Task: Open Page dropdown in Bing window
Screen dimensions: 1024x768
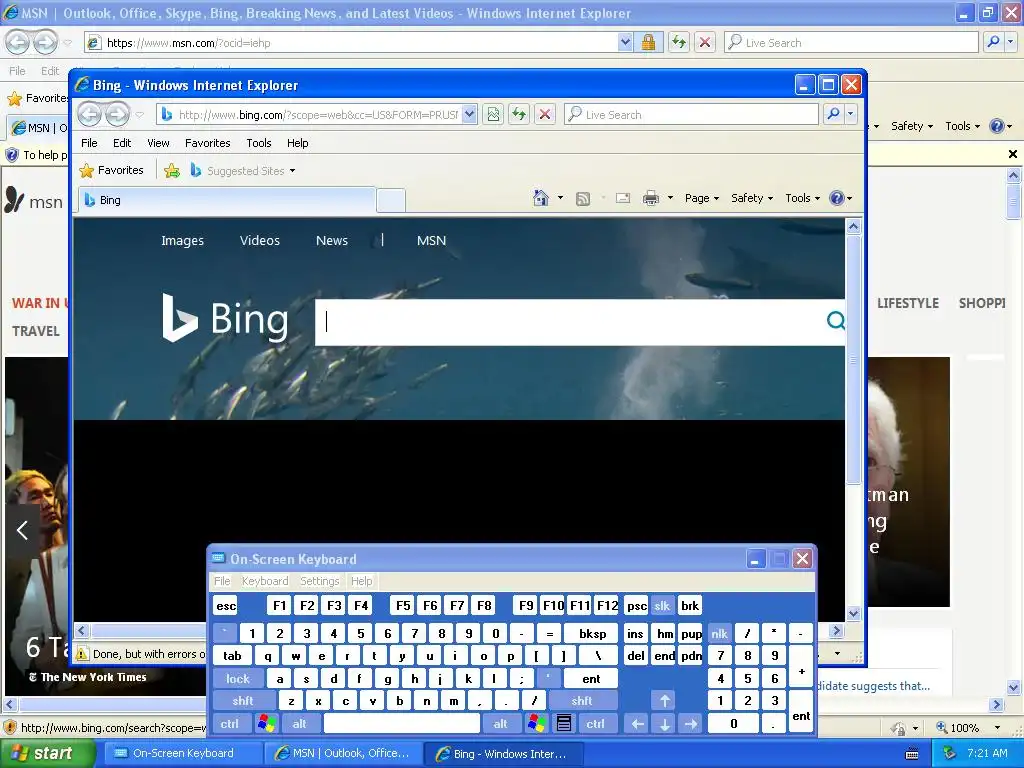Action: [x=701, y=198]
